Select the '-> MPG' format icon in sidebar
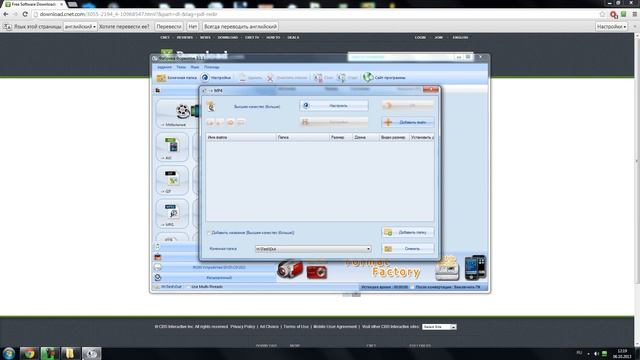Image resolution: width=640 pixels, height=360 pixels. tap(172, 213)
